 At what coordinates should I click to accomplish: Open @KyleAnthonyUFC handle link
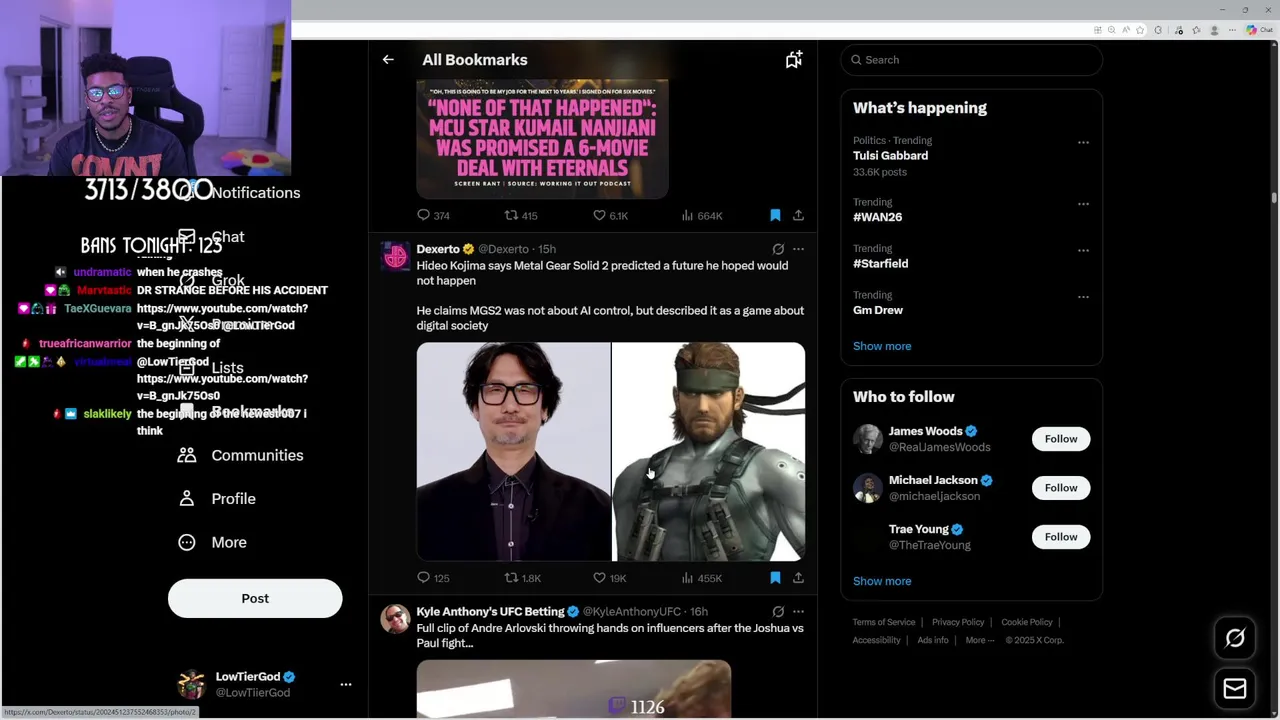[631, 611]
